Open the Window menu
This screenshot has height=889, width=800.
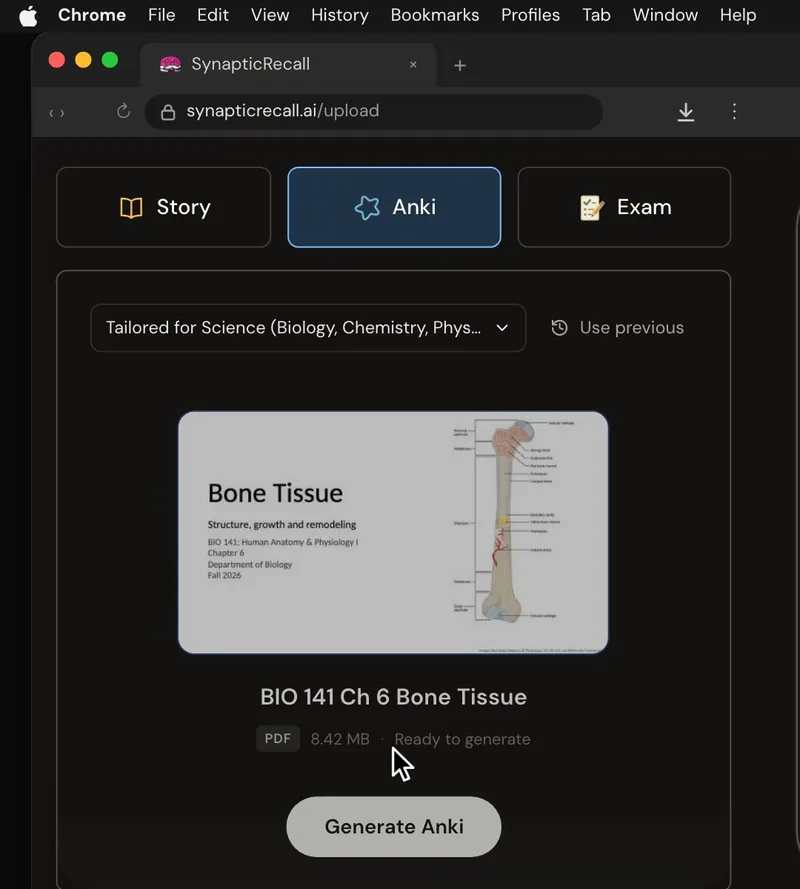pyautogui.click(x=665, y=15)
